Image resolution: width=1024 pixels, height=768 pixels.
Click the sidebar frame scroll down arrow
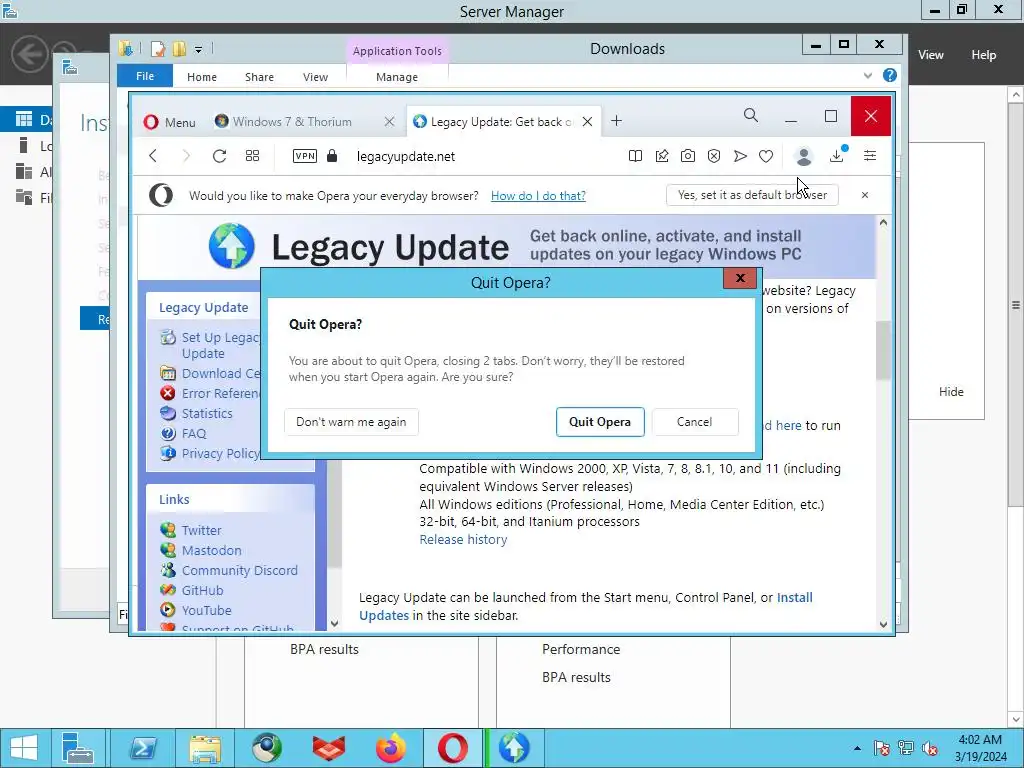pyautogui.click(x=334, y=624)
